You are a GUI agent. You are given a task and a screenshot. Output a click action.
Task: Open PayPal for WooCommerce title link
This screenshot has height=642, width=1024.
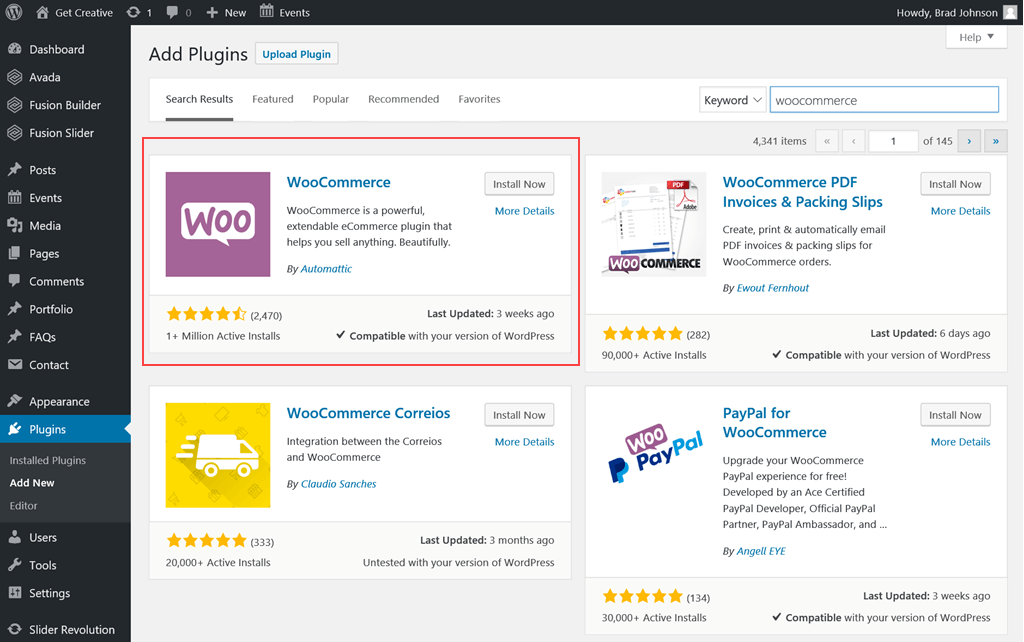(x=775, y=423)
